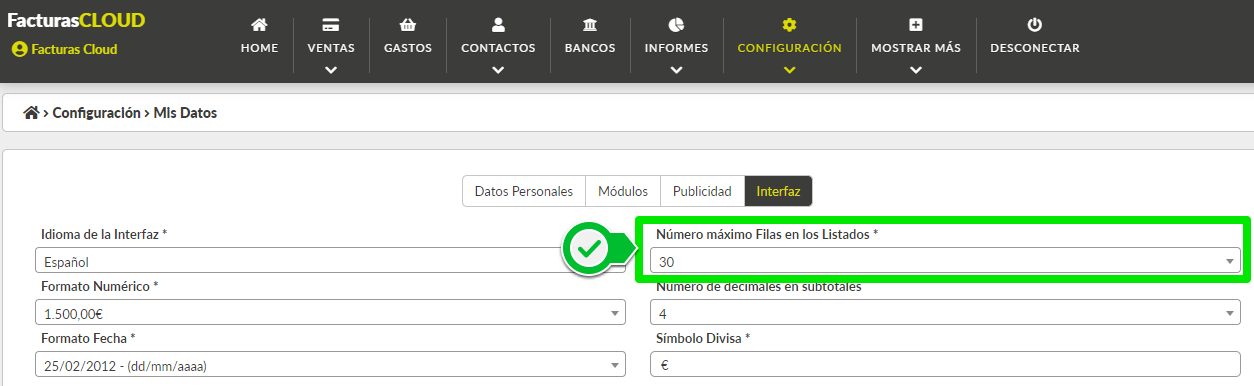This screenshot has height=386, width=1254.
Task: Click the breadcrumb home icon
Action: coord(31,113)
